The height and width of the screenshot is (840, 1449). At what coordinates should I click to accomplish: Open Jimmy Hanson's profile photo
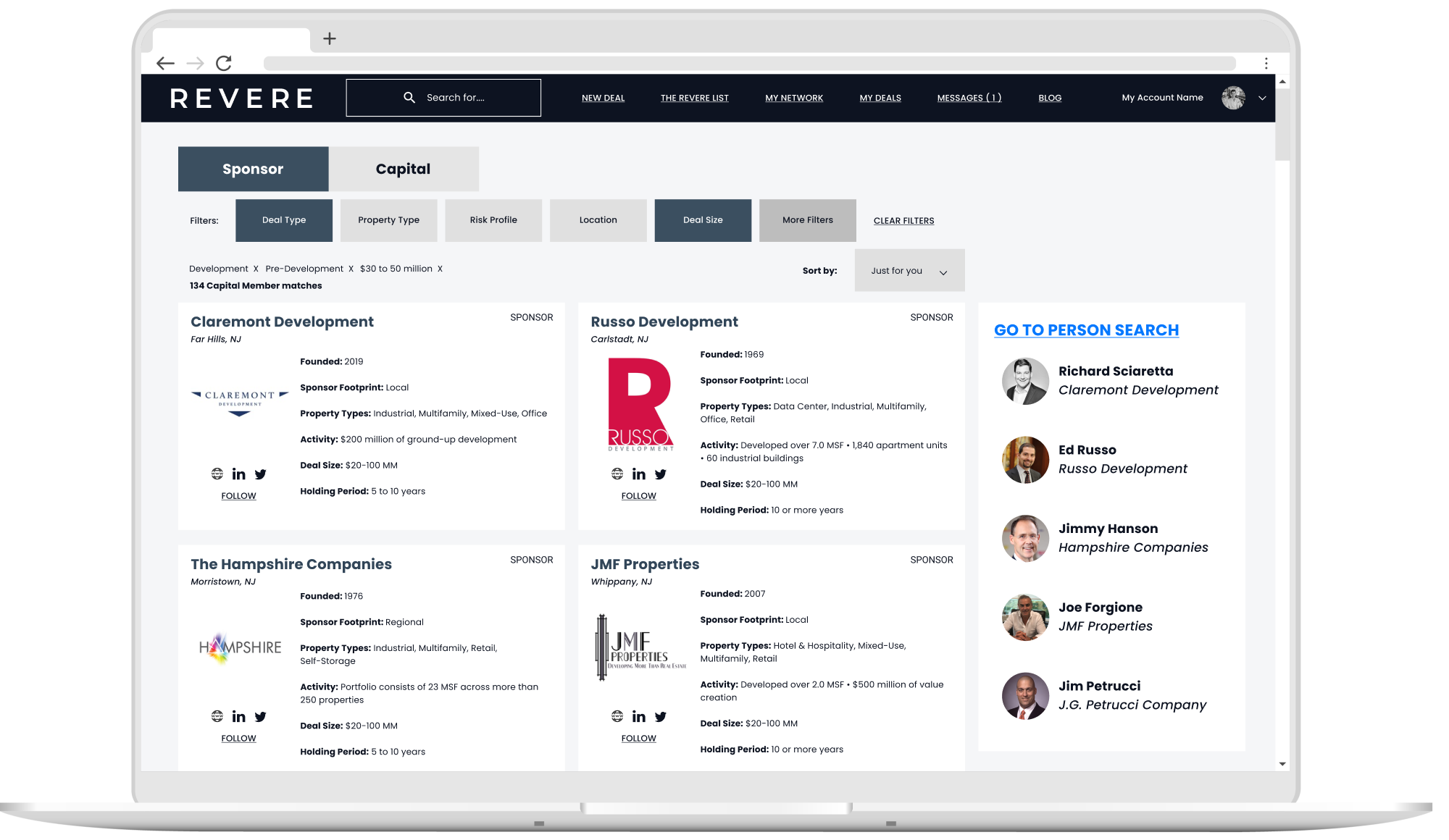(1025, 538)
